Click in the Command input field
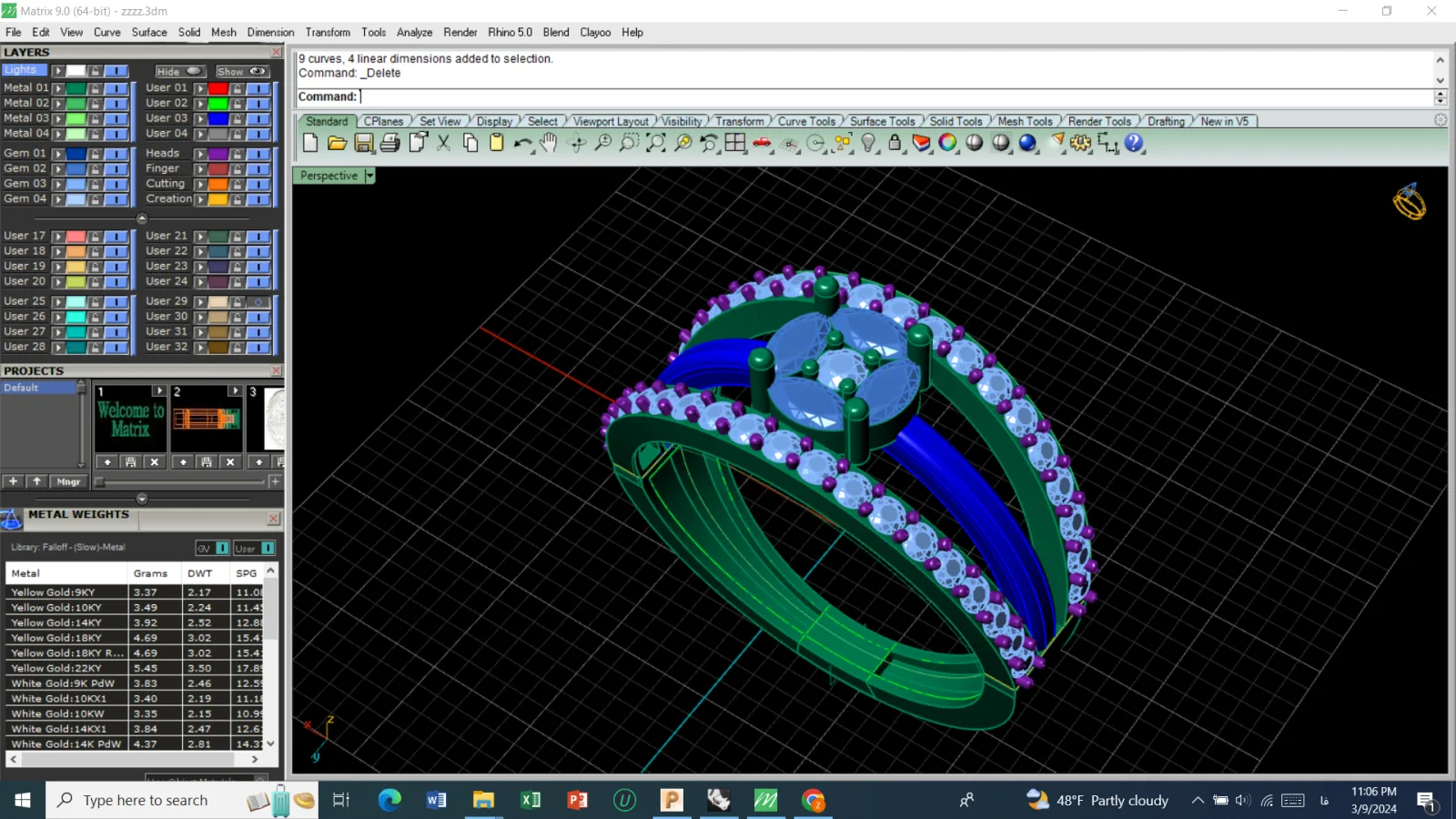Viewport: 1456px width, 819px height. 895,96
